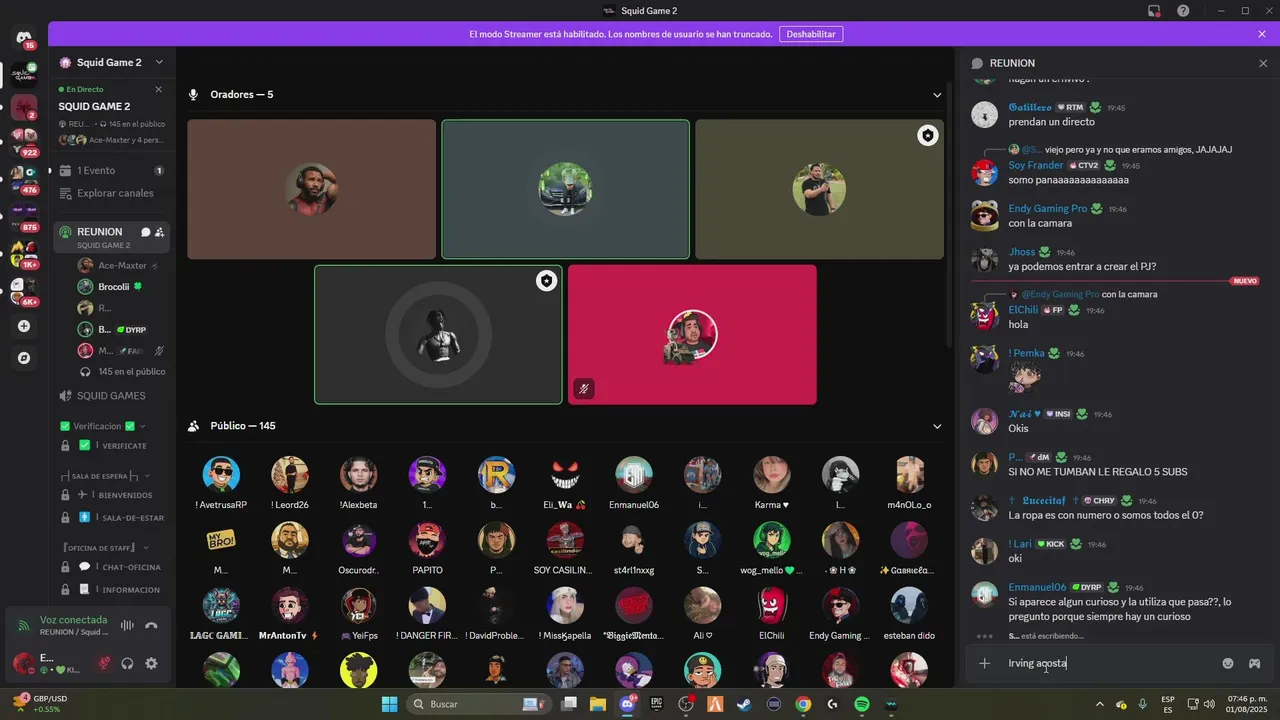Open SQUID GAMES voice channel

tap(111, 396)
